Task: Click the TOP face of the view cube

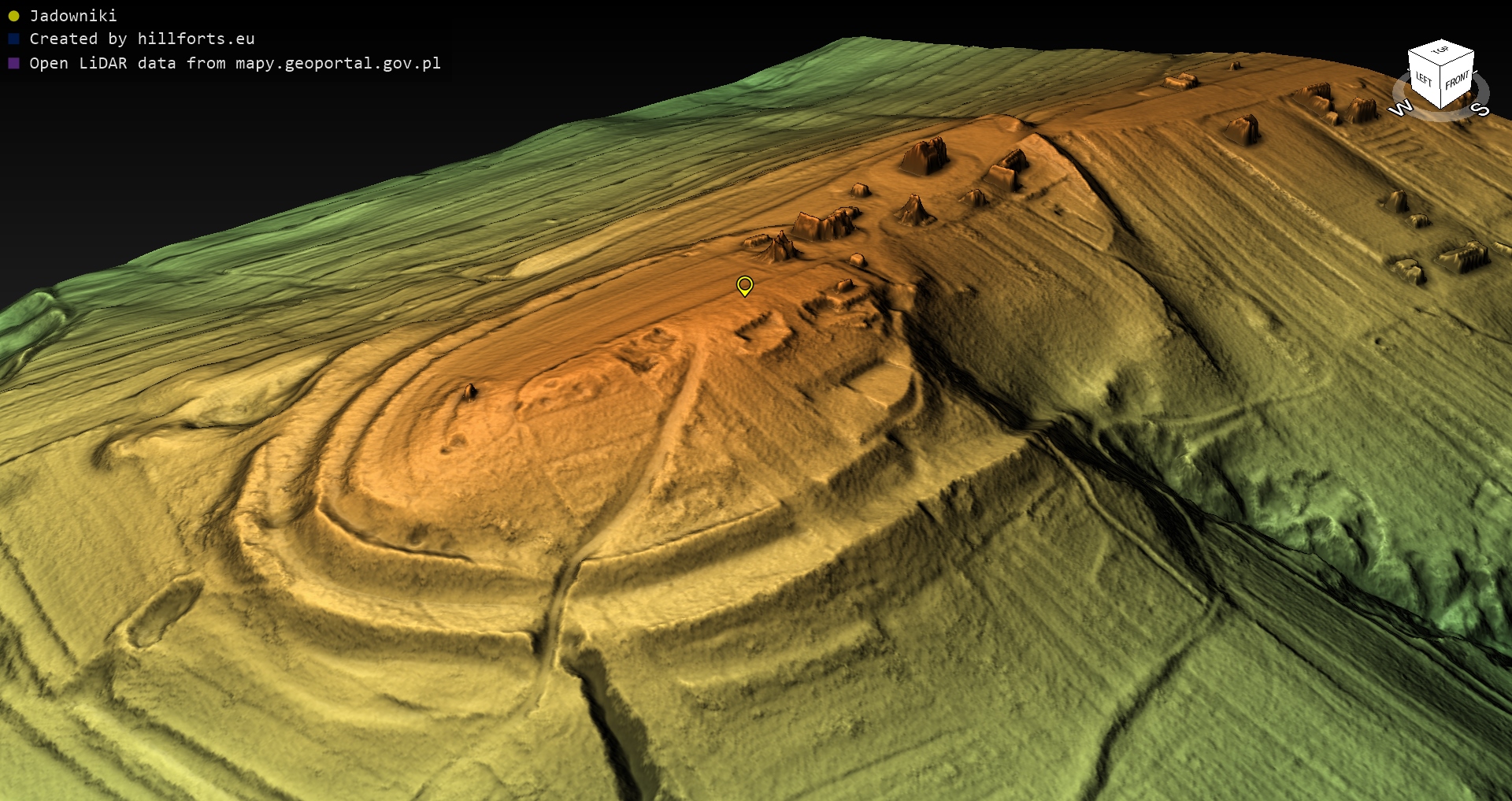Action: (1441, 51)
